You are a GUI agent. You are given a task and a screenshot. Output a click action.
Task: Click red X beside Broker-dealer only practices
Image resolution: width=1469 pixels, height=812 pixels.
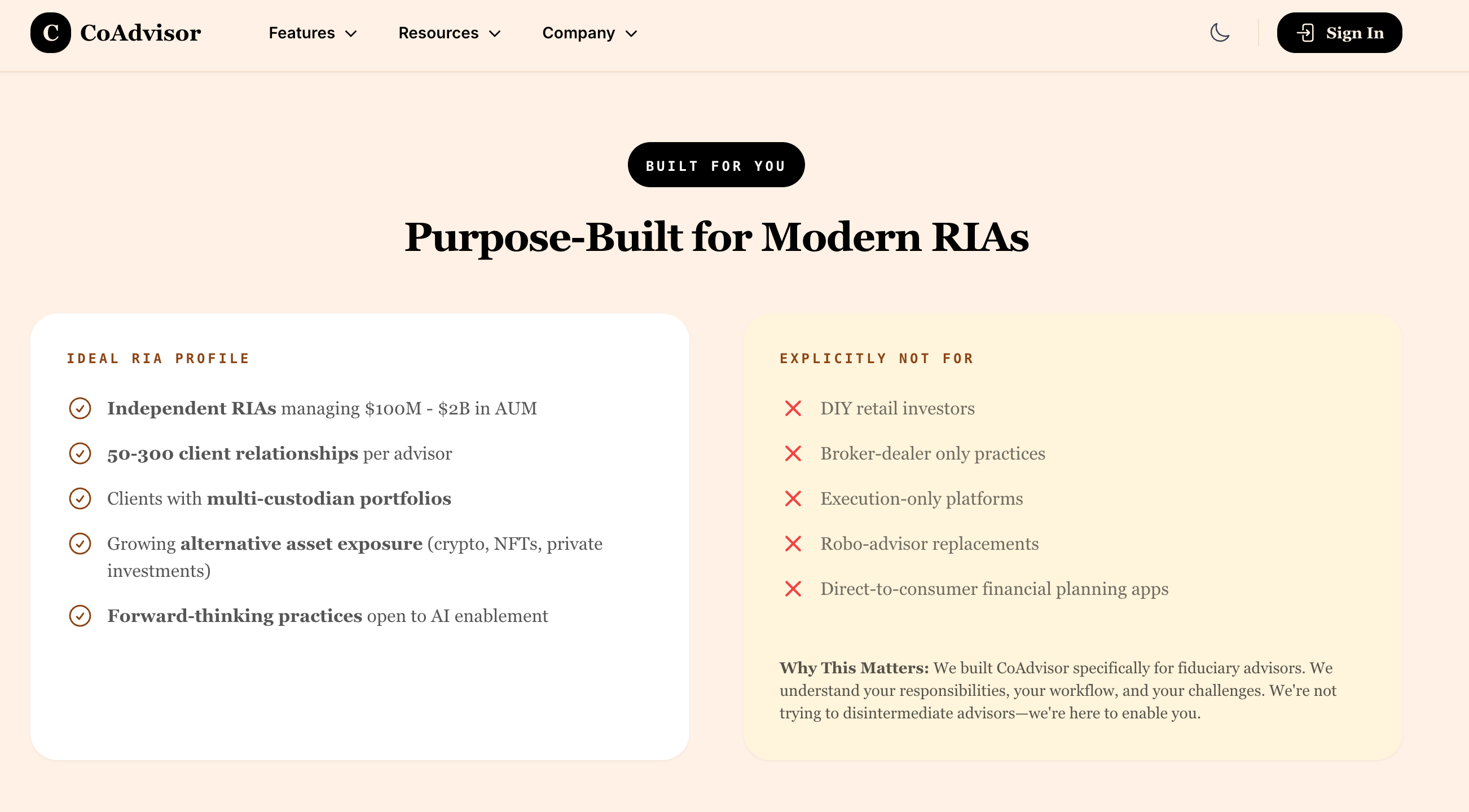pos(793,453)
